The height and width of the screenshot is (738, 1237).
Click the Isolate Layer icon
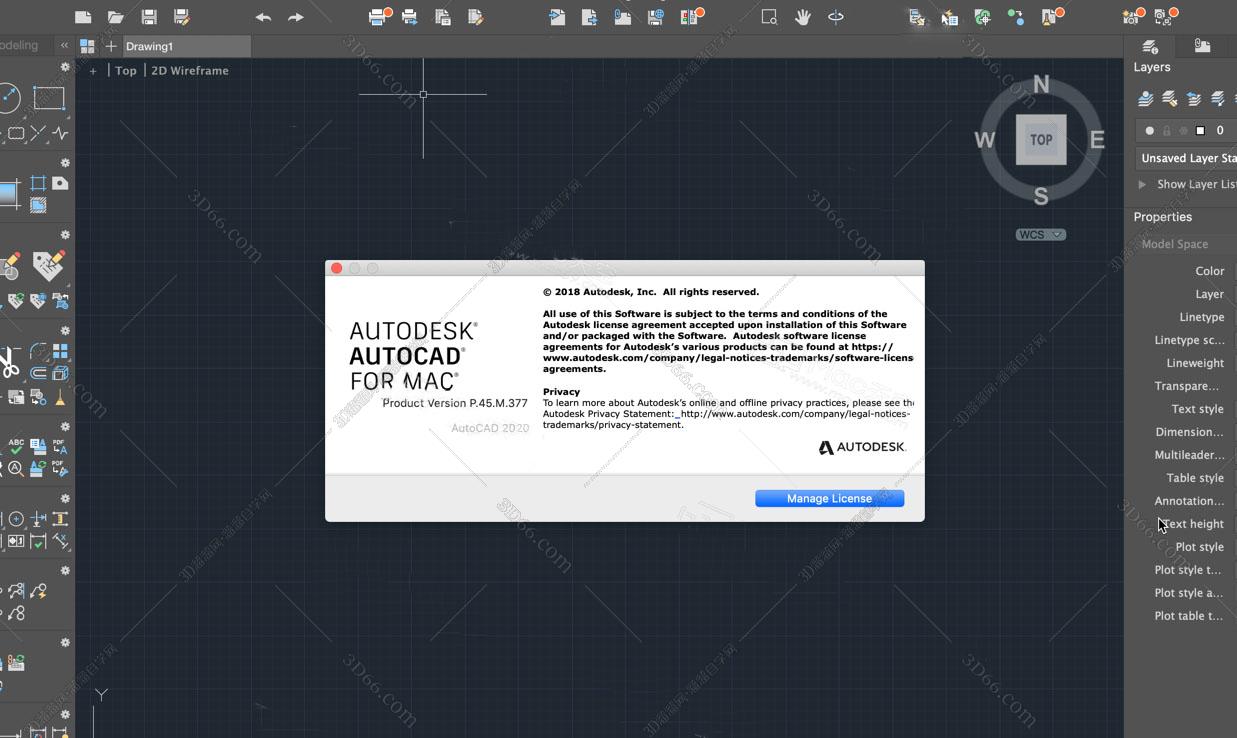click(1218, 98)
